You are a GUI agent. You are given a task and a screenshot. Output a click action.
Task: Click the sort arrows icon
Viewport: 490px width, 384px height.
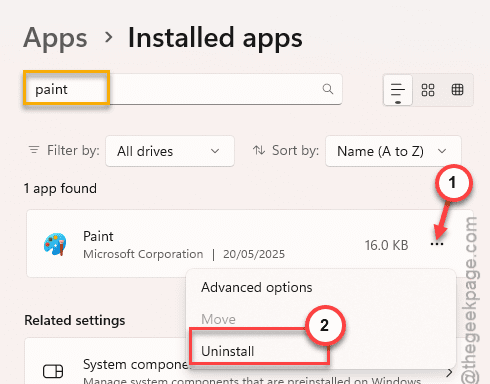click(x=259, y=150)
